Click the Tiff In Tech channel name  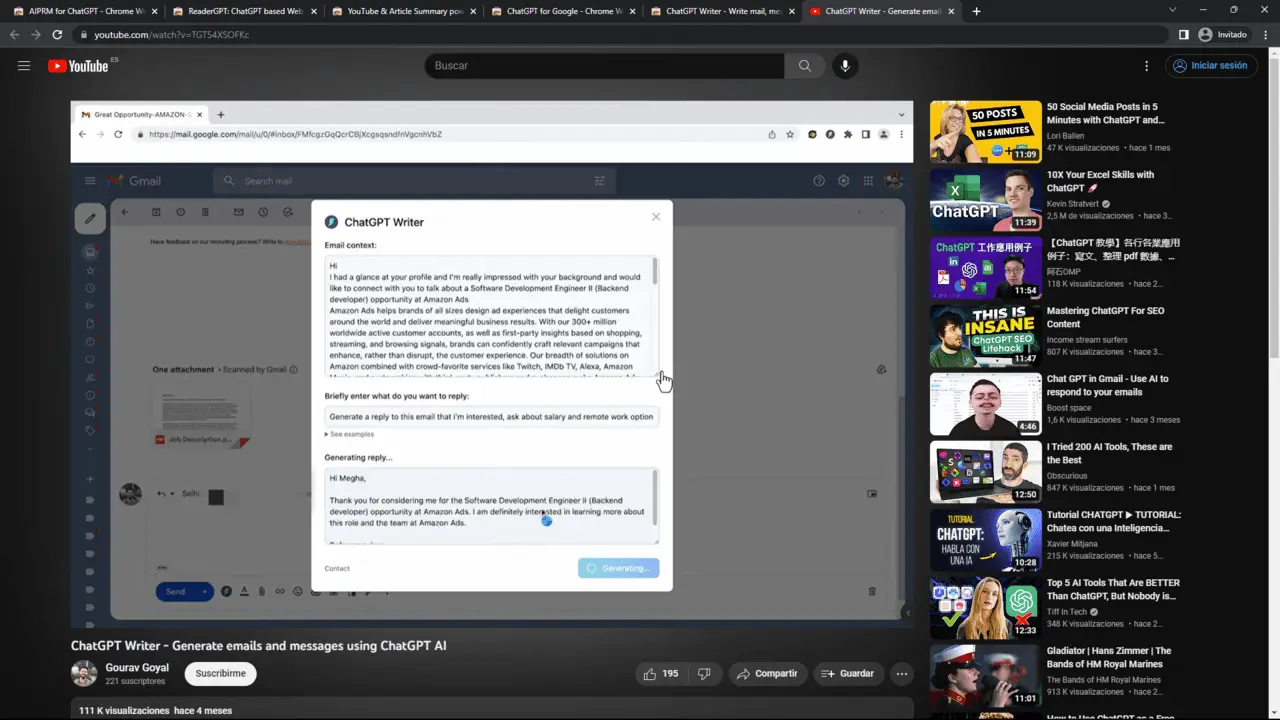tap(1068, 611)
